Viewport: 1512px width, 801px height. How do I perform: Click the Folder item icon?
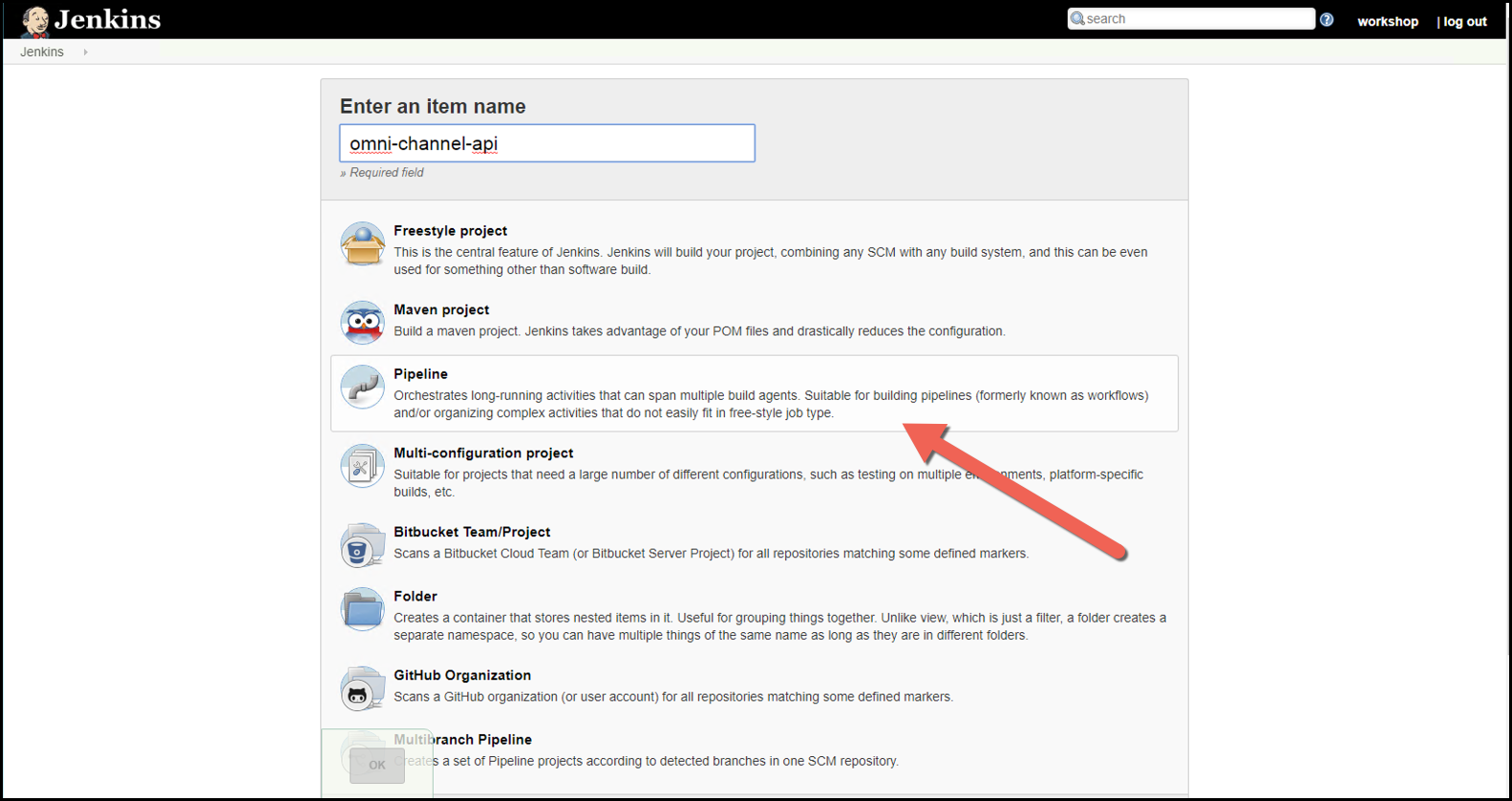pos(362,610)
